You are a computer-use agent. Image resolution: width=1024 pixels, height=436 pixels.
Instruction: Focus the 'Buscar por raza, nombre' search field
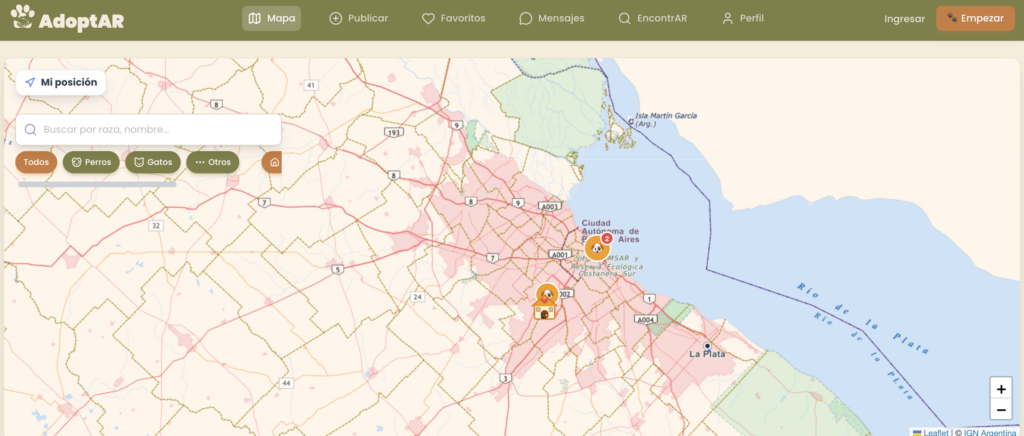point(155,130)
